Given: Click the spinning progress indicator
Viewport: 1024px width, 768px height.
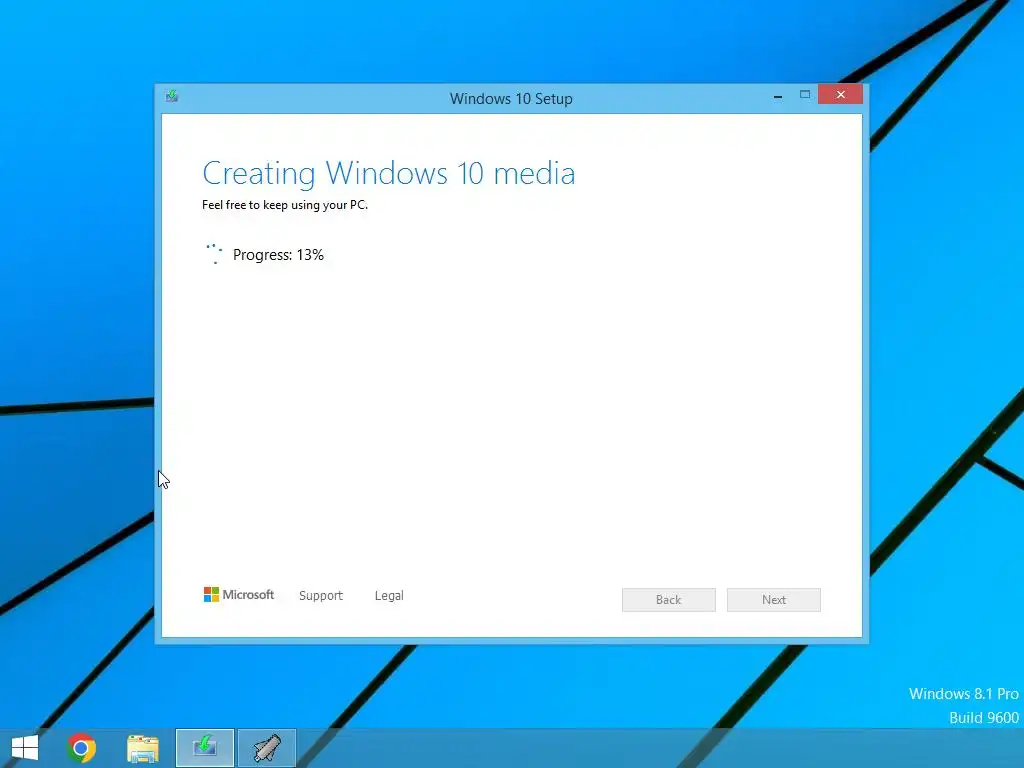Looking at the screenshot, I should coord(215,254).
